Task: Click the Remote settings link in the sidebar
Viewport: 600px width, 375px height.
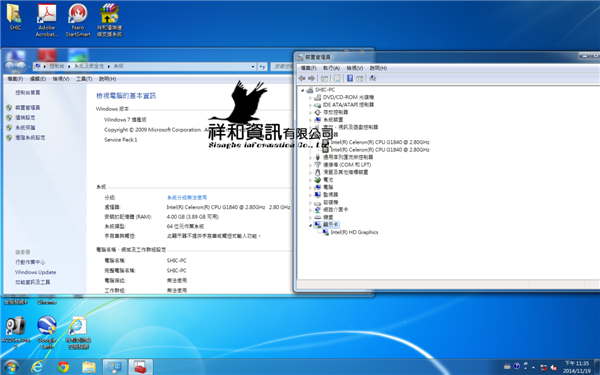Action: 25,118
